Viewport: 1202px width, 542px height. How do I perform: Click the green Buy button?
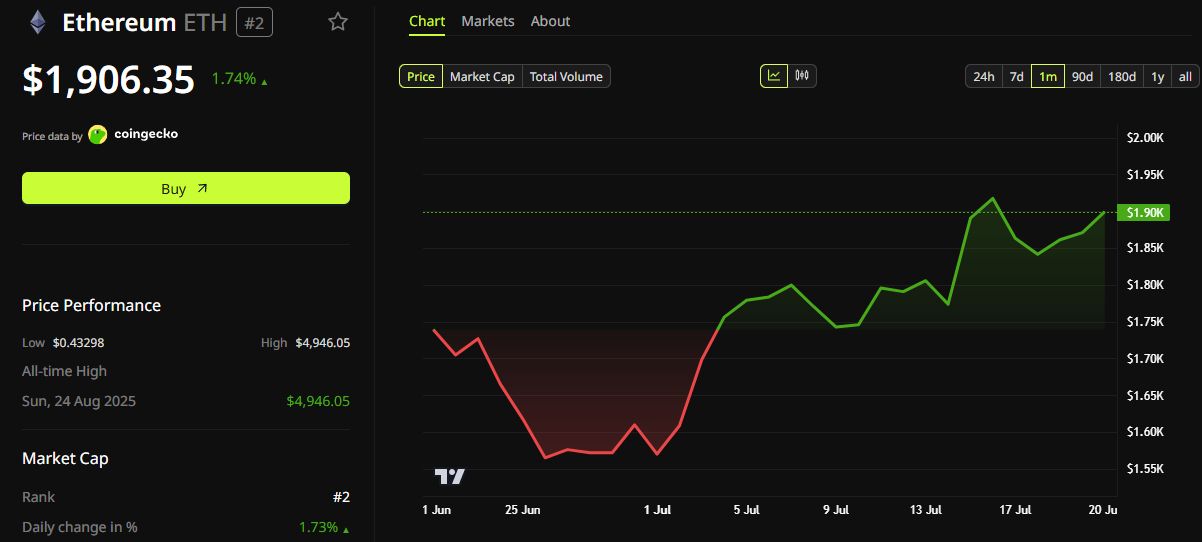[186, 188]
